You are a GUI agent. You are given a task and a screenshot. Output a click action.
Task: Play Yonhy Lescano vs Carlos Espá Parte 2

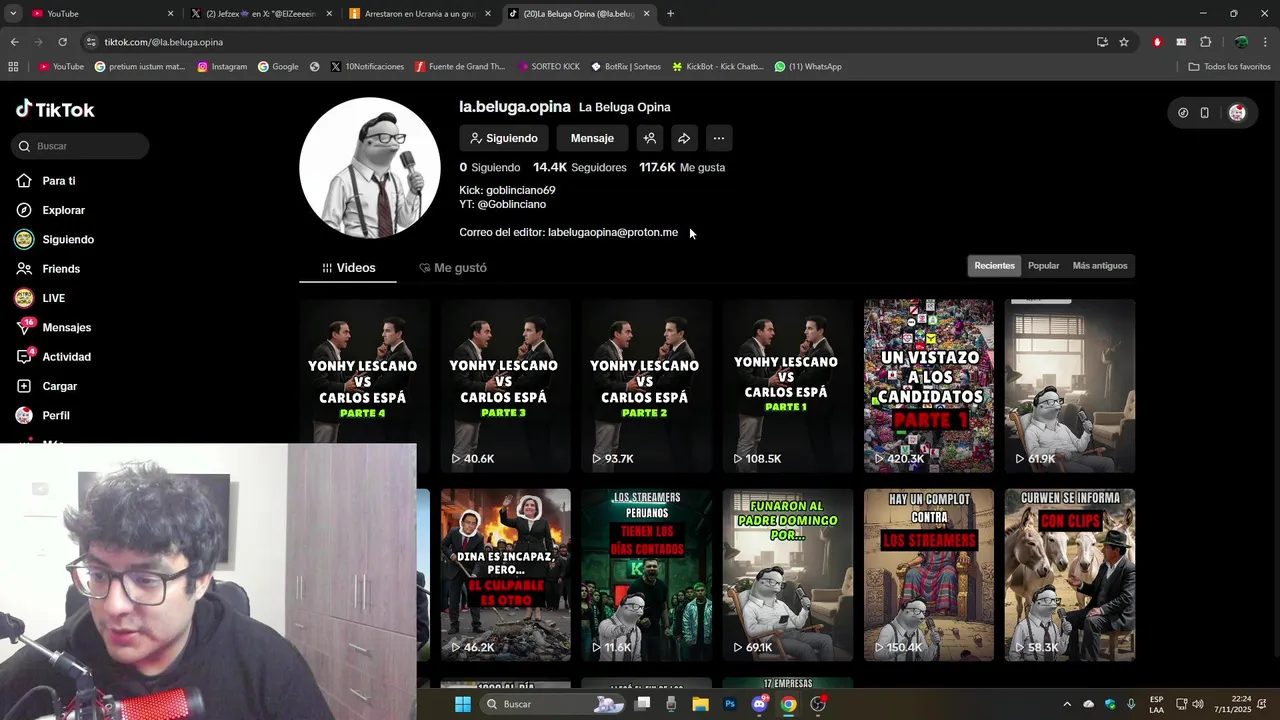[x=647, y=386]
